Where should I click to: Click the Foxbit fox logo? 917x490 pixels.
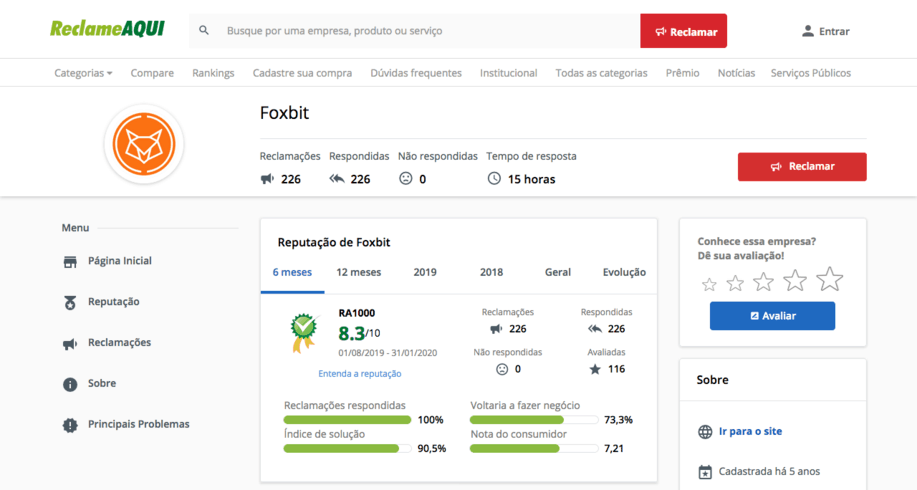(144, 144)
